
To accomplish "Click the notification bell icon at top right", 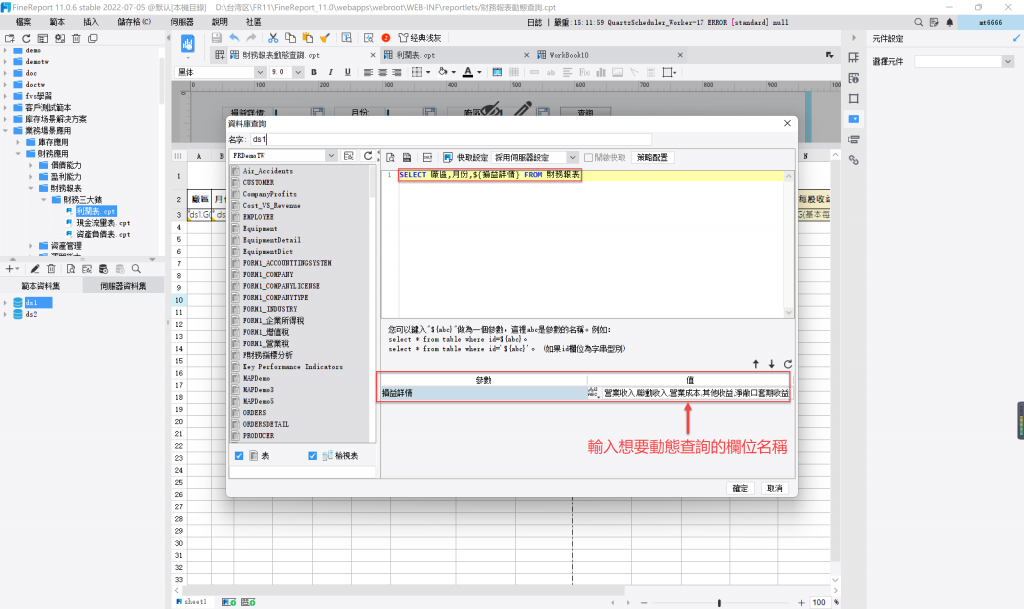I will [950, 22].
